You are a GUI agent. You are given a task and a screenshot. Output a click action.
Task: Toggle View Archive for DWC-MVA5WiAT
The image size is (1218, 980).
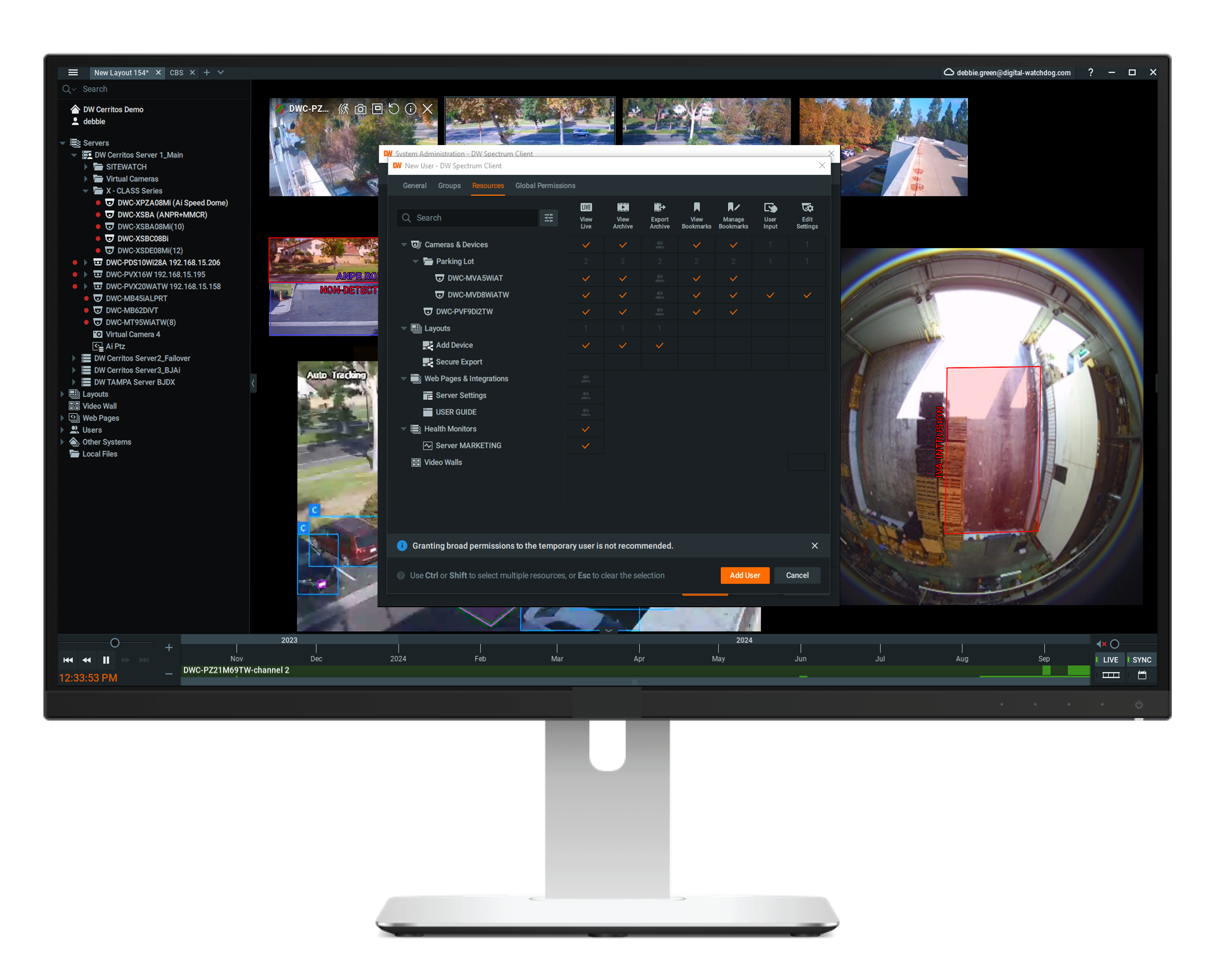[x=623, y=278]
